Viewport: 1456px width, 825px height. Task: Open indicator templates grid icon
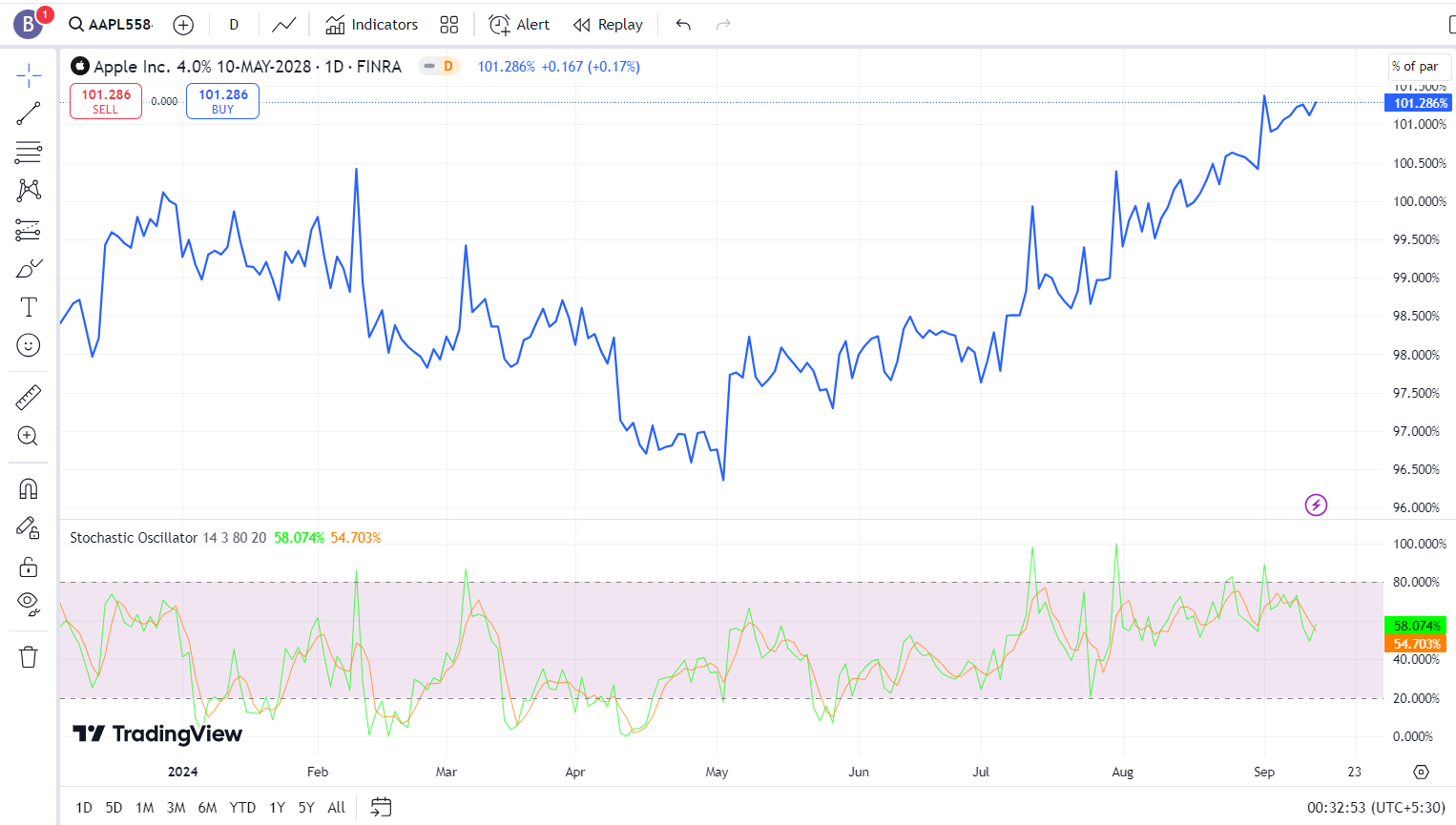pos(449,25)
